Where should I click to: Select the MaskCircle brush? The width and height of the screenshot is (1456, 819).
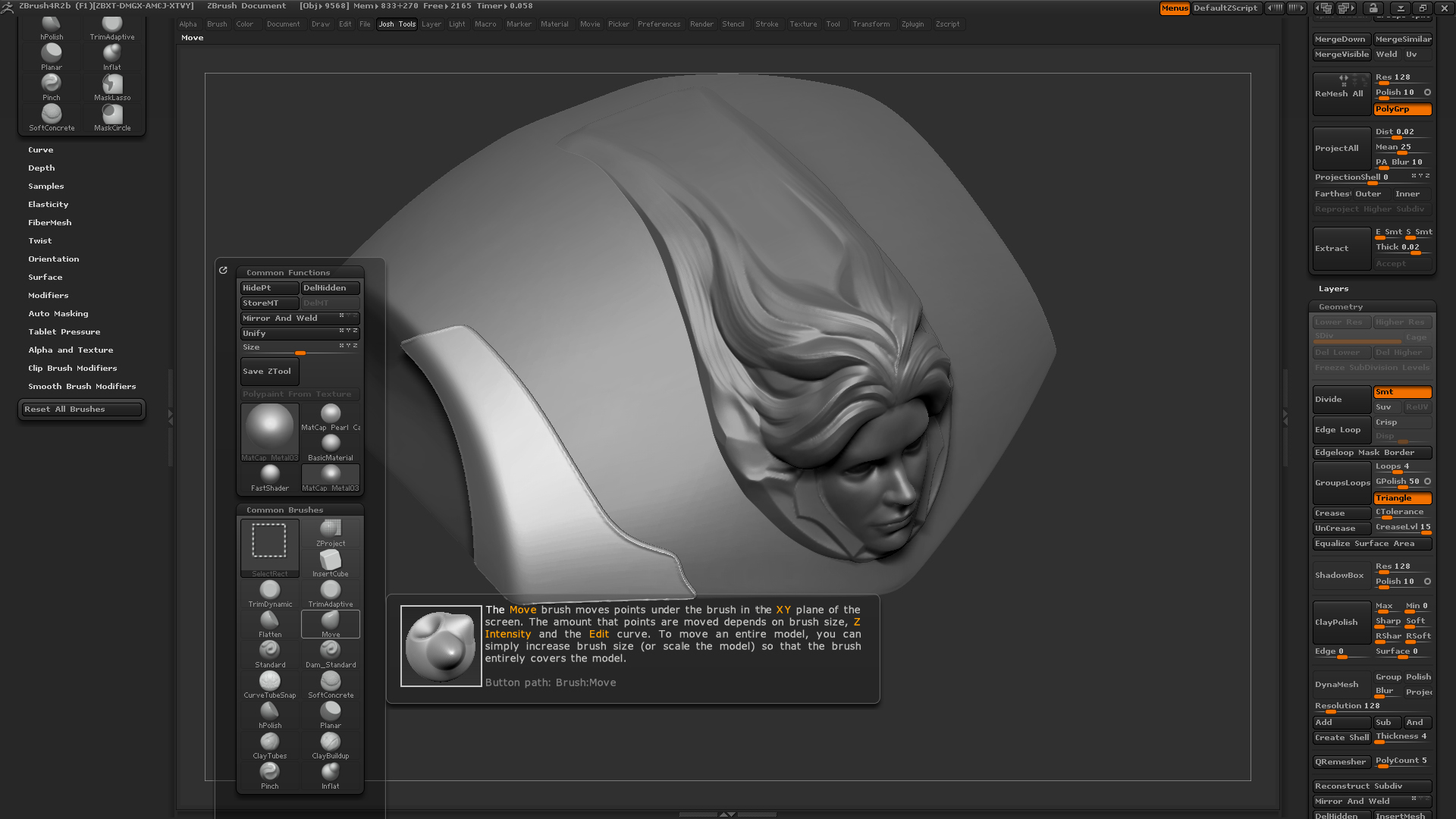[112, 118]
